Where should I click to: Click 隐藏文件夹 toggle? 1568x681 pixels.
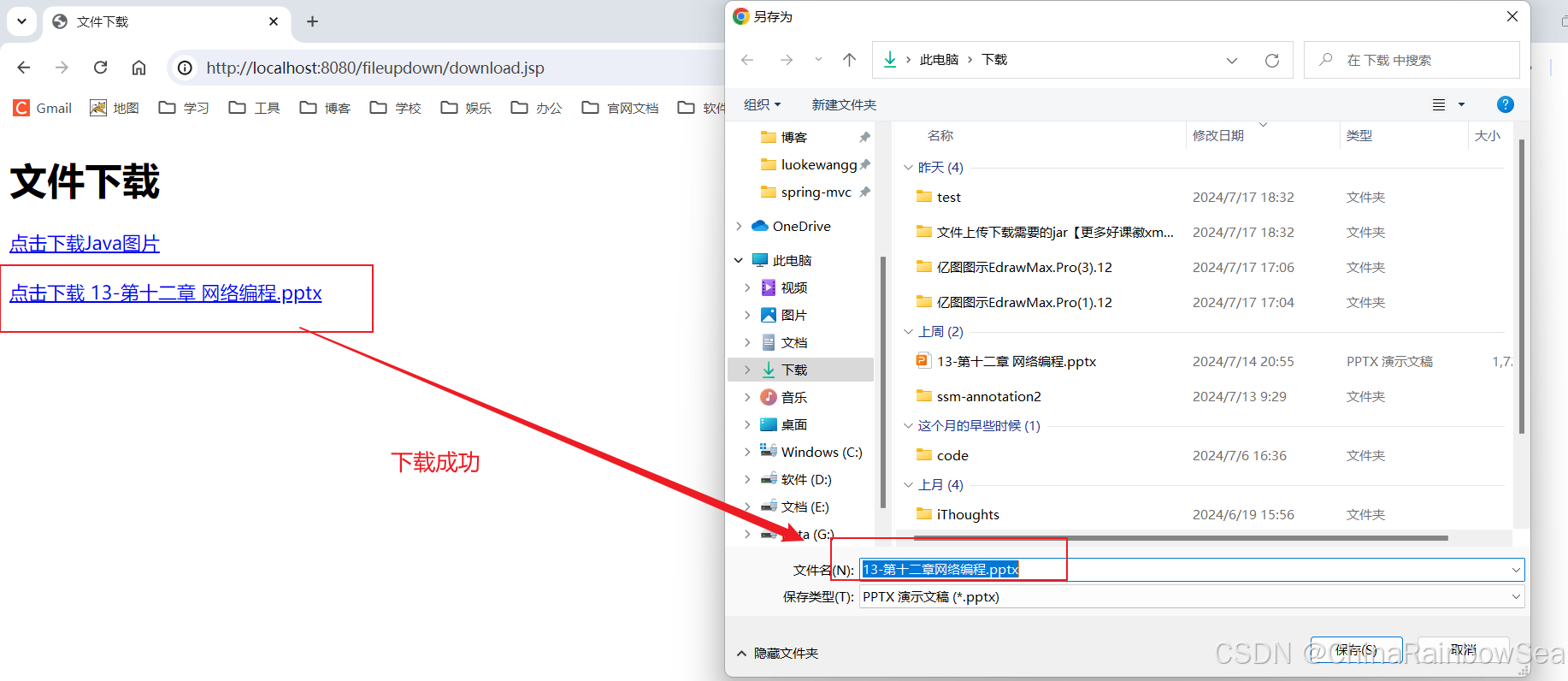(777, 653)
